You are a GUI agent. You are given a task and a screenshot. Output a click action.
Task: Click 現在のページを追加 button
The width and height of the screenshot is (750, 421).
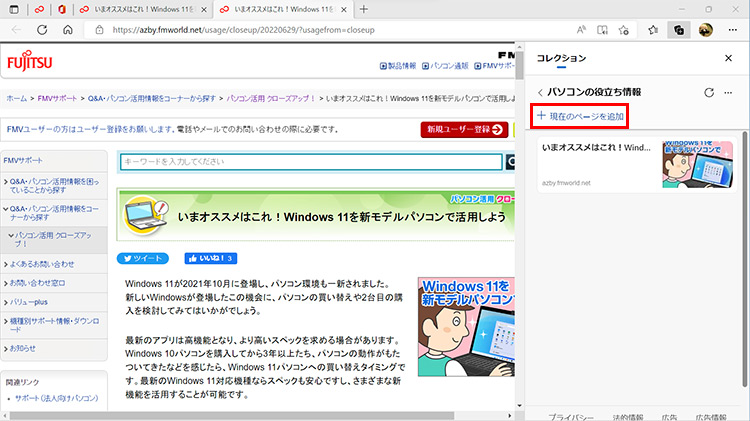point(581,117)
